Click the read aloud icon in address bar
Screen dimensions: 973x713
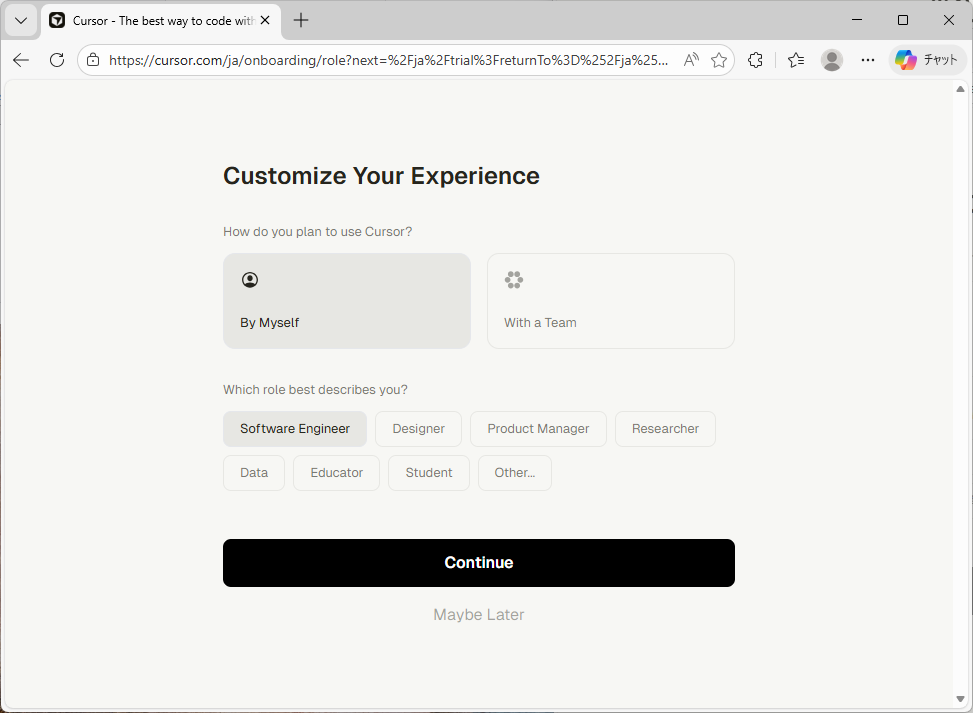(x=691, y=60)
